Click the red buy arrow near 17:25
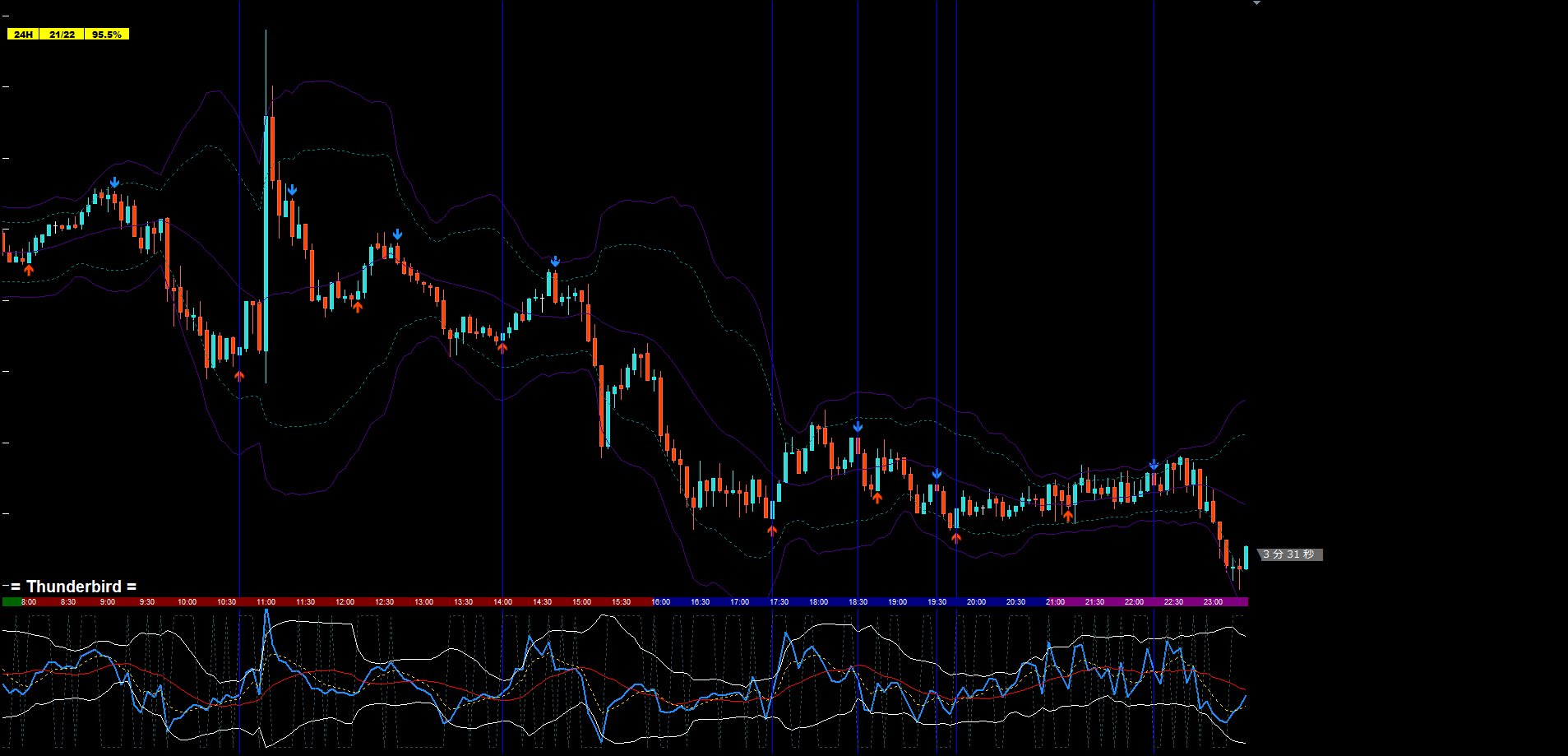 [771, 531]
